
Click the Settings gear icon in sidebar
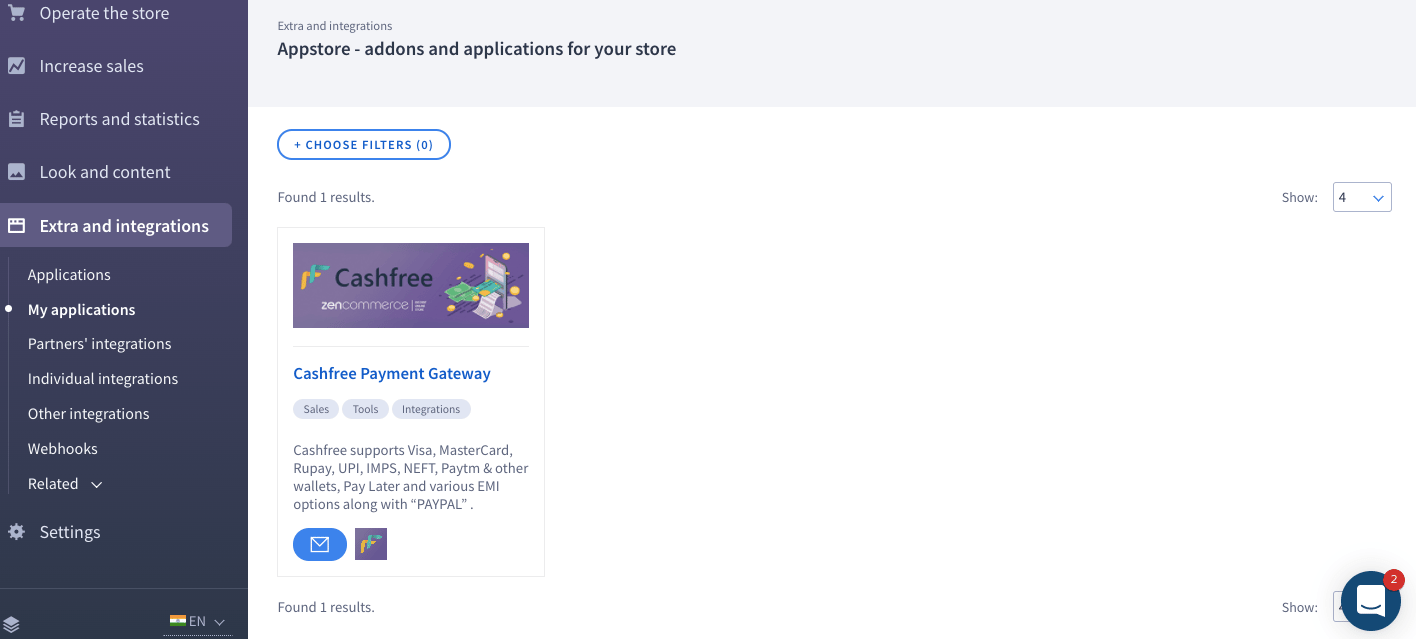tap(16, 532)
